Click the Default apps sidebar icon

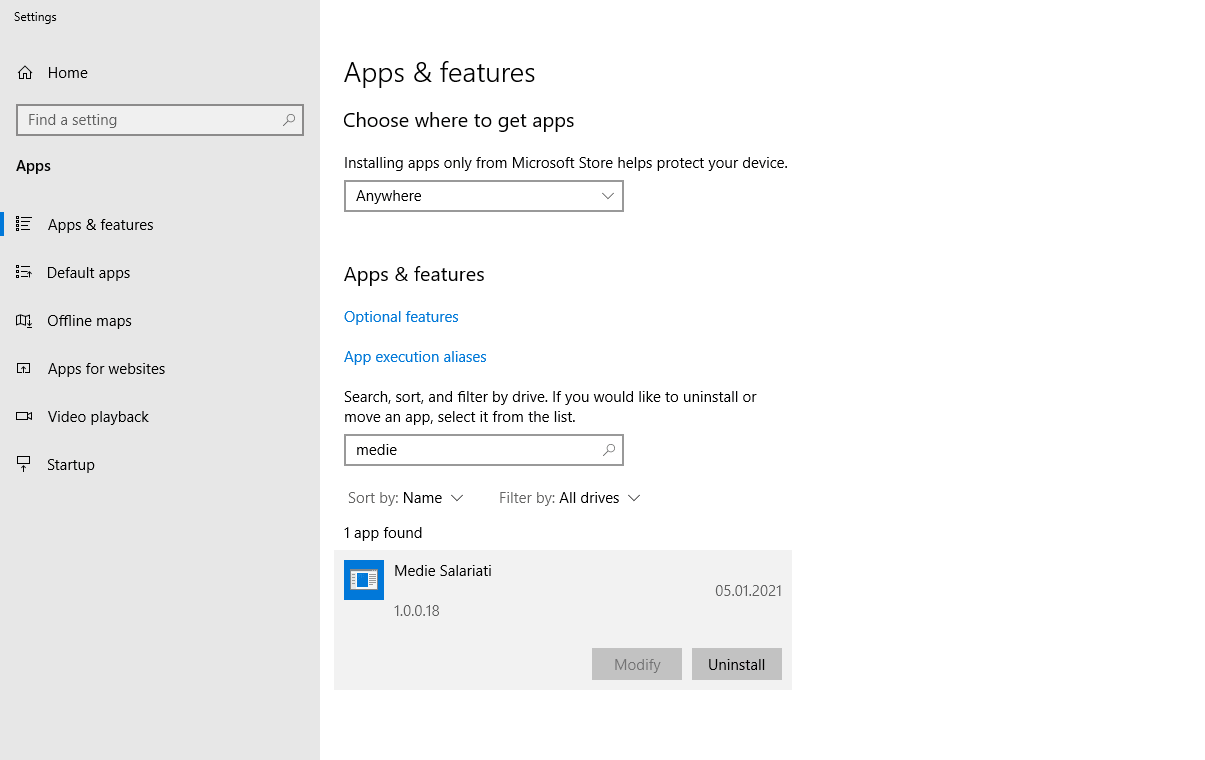coord(24,272)
